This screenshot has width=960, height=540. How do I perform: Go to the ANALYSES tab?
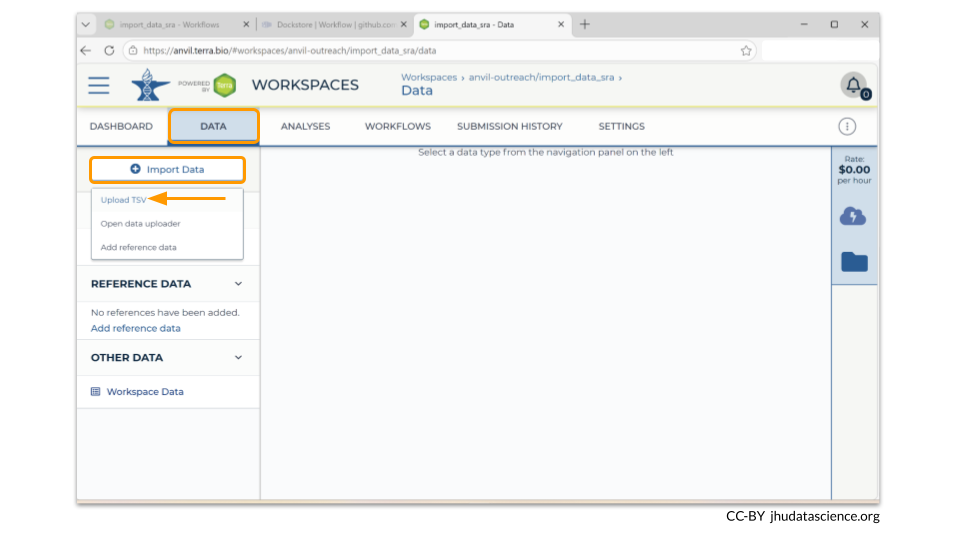306,127
